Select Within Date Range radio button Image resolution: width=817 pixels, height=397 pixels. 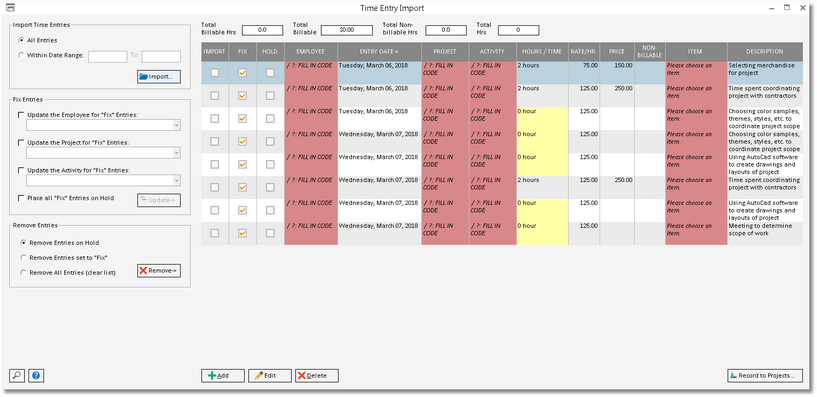[x=21, y=55]
